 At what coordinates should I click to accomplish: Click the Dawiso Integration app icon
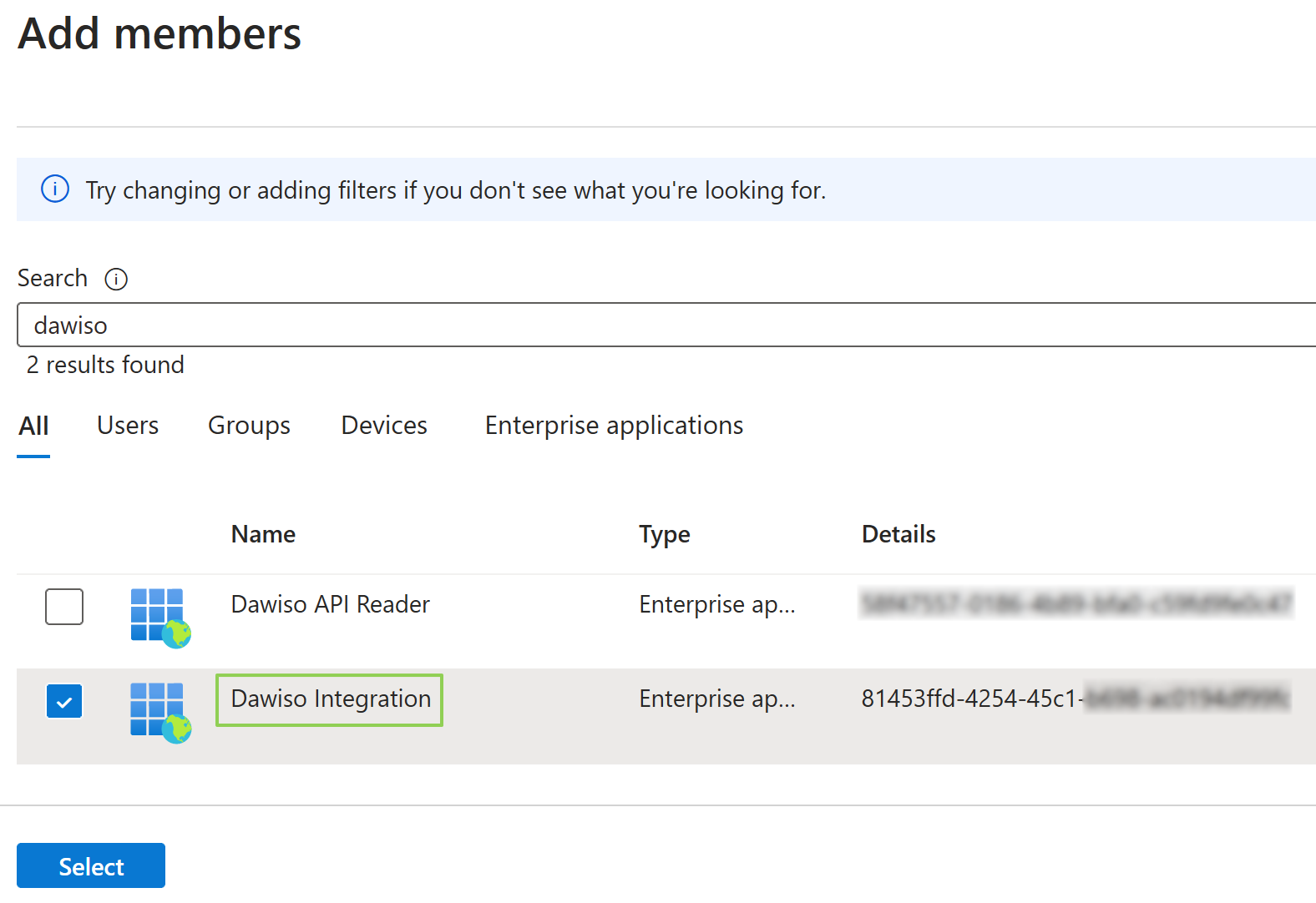click(159, 712)
